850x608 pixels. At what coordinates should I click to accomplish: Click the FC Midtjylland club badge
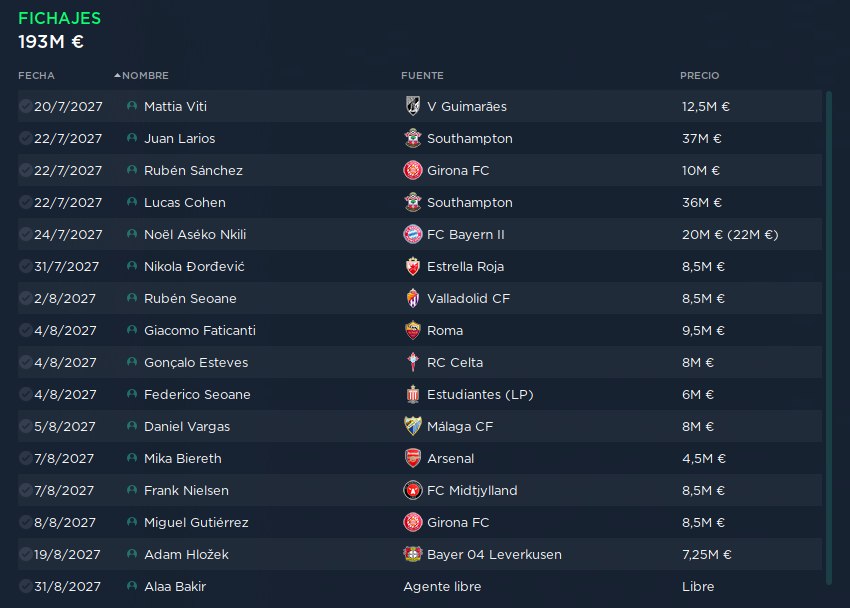pos(413,490)
